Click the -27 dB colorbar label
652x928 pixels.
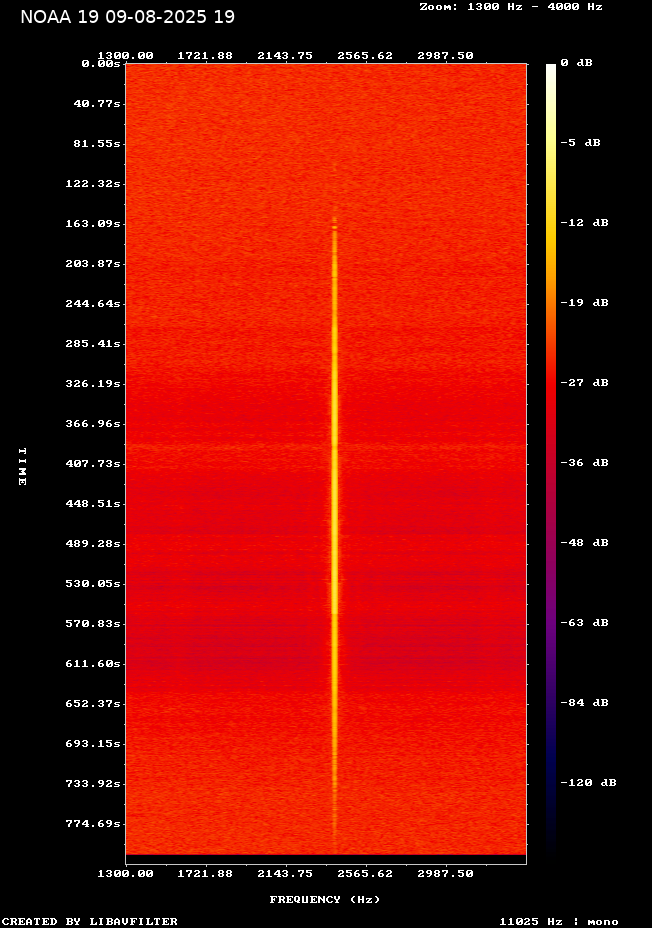point(585,383)
